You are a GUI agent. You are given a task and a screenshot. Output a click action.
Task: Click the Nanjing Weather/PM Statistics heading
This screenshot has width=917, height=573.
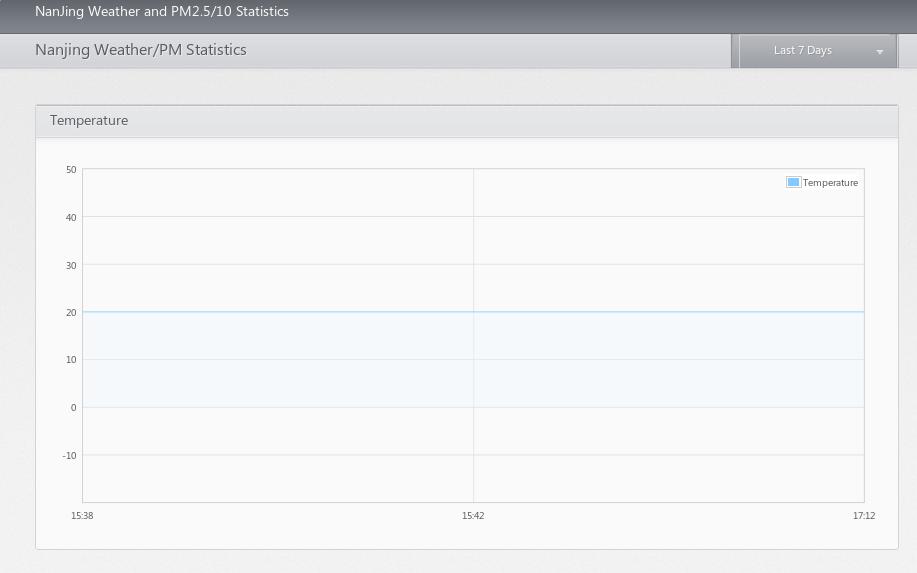click(x=141, y=50)
